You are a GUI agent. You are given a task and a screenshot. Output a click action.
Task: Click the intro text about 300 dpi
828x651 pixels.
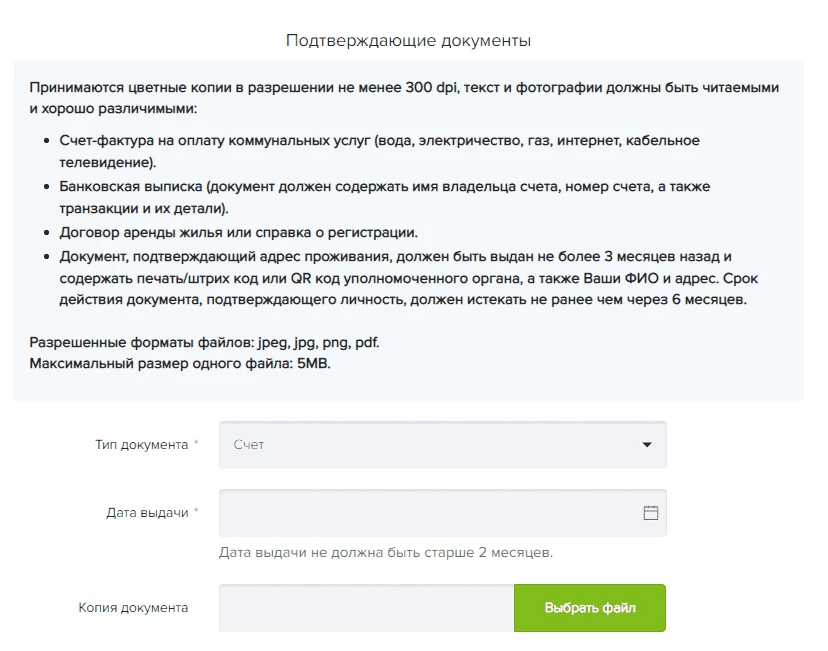click(404, 98)
